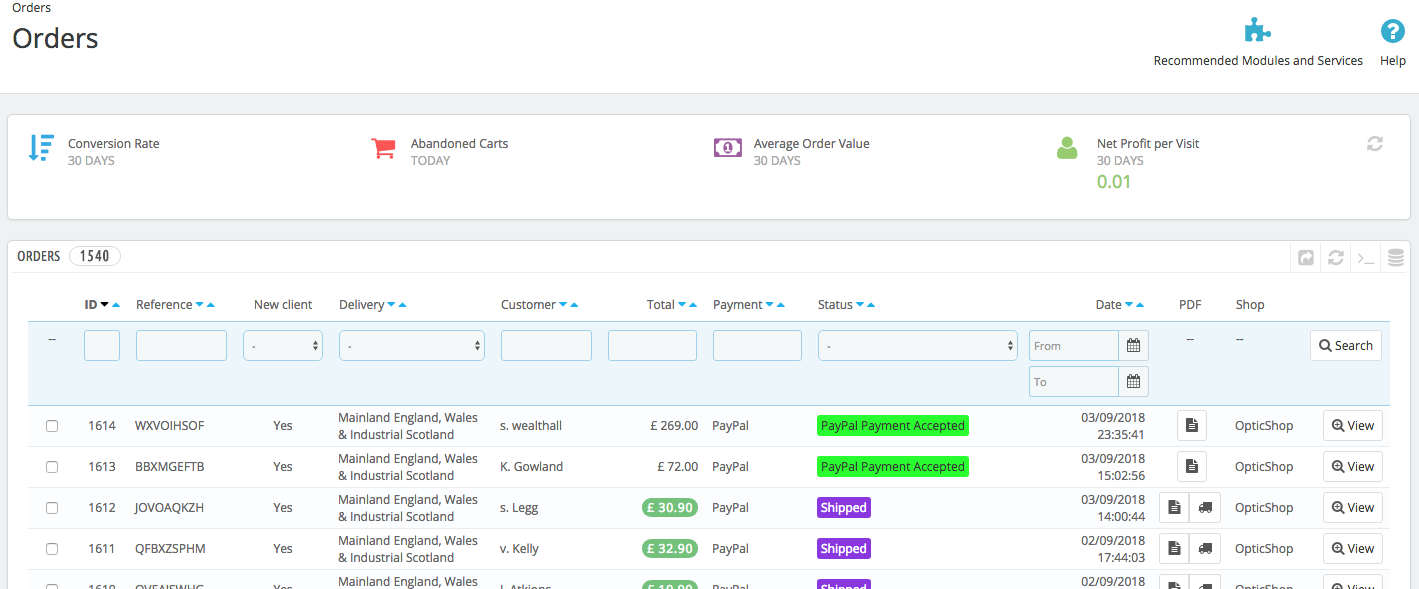Click the £ 32.90 total badge

[x=670, y=549]
